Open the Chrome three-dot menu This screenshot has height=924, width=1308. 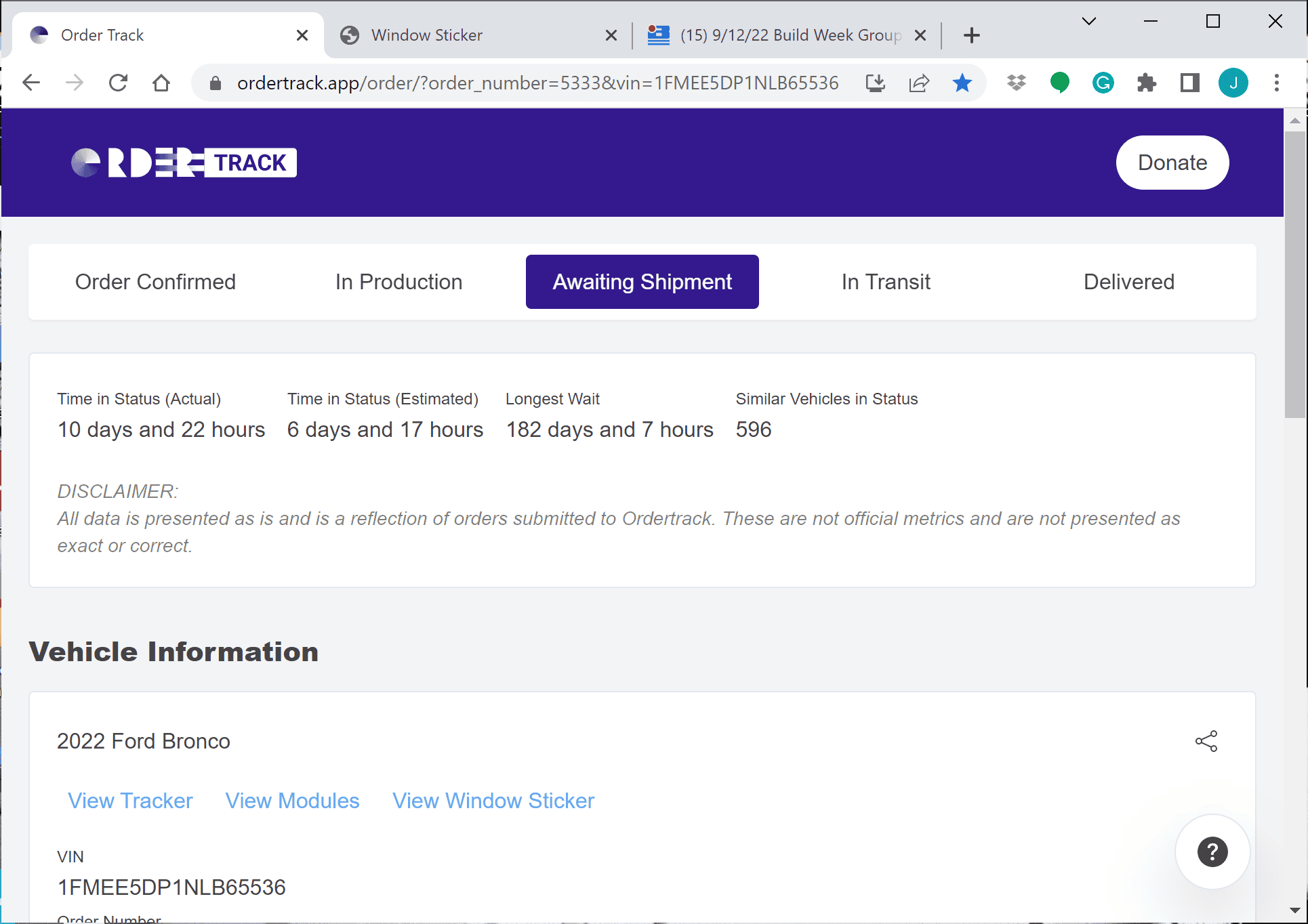[1277, 83]
